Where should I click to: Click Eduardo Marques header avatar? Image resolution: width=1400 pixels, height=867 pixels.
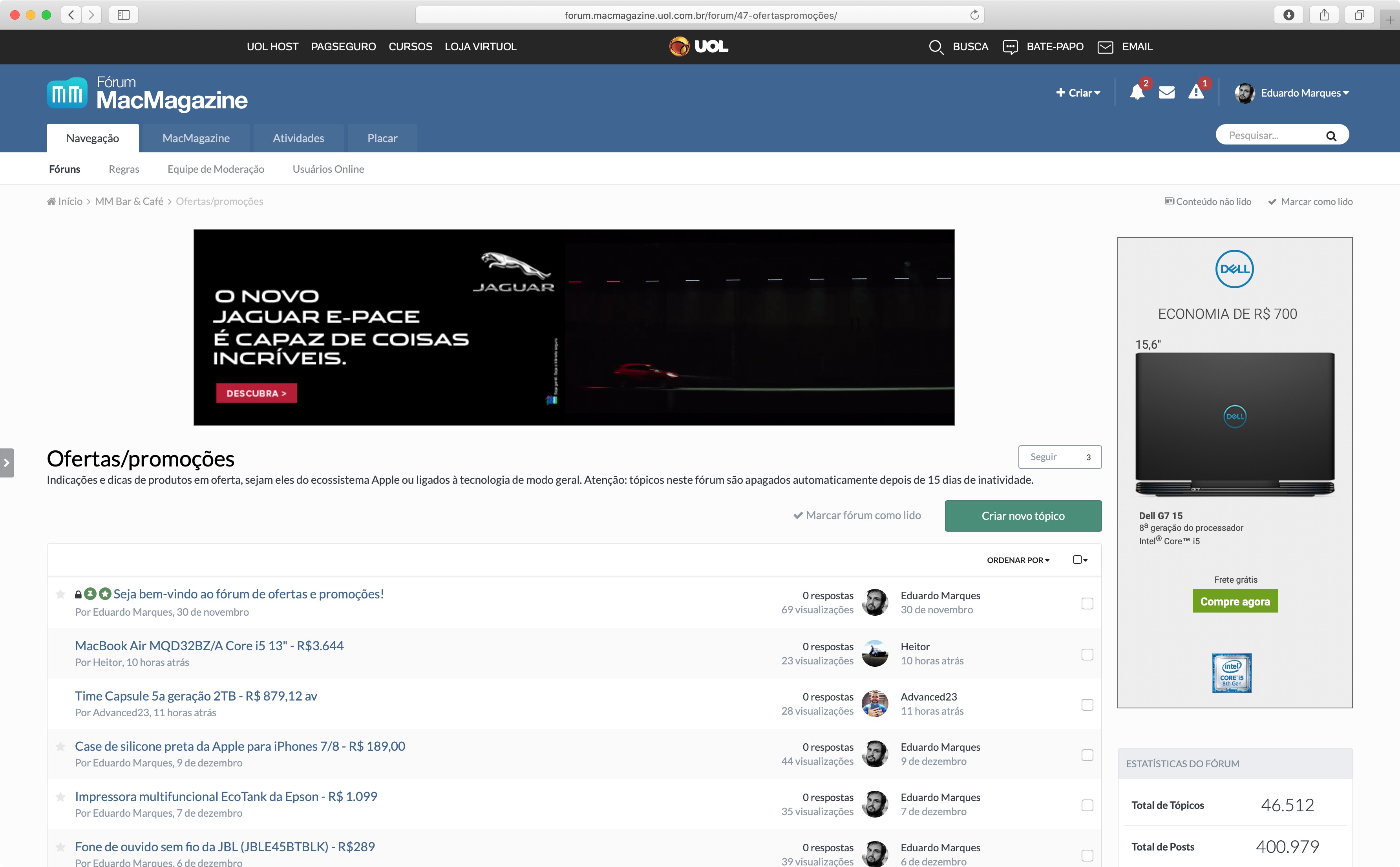tap(1245, 93)
